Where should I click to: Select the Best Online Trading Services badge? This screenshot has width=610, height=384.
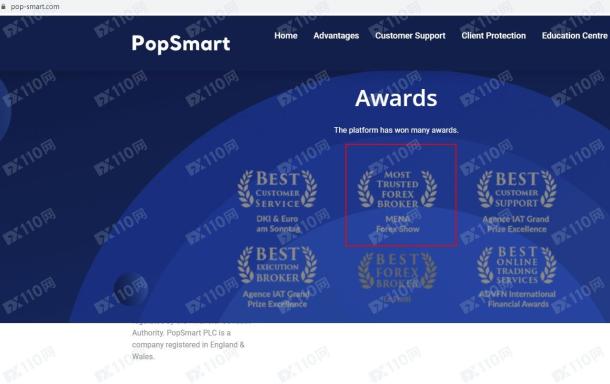pos(517,265)
